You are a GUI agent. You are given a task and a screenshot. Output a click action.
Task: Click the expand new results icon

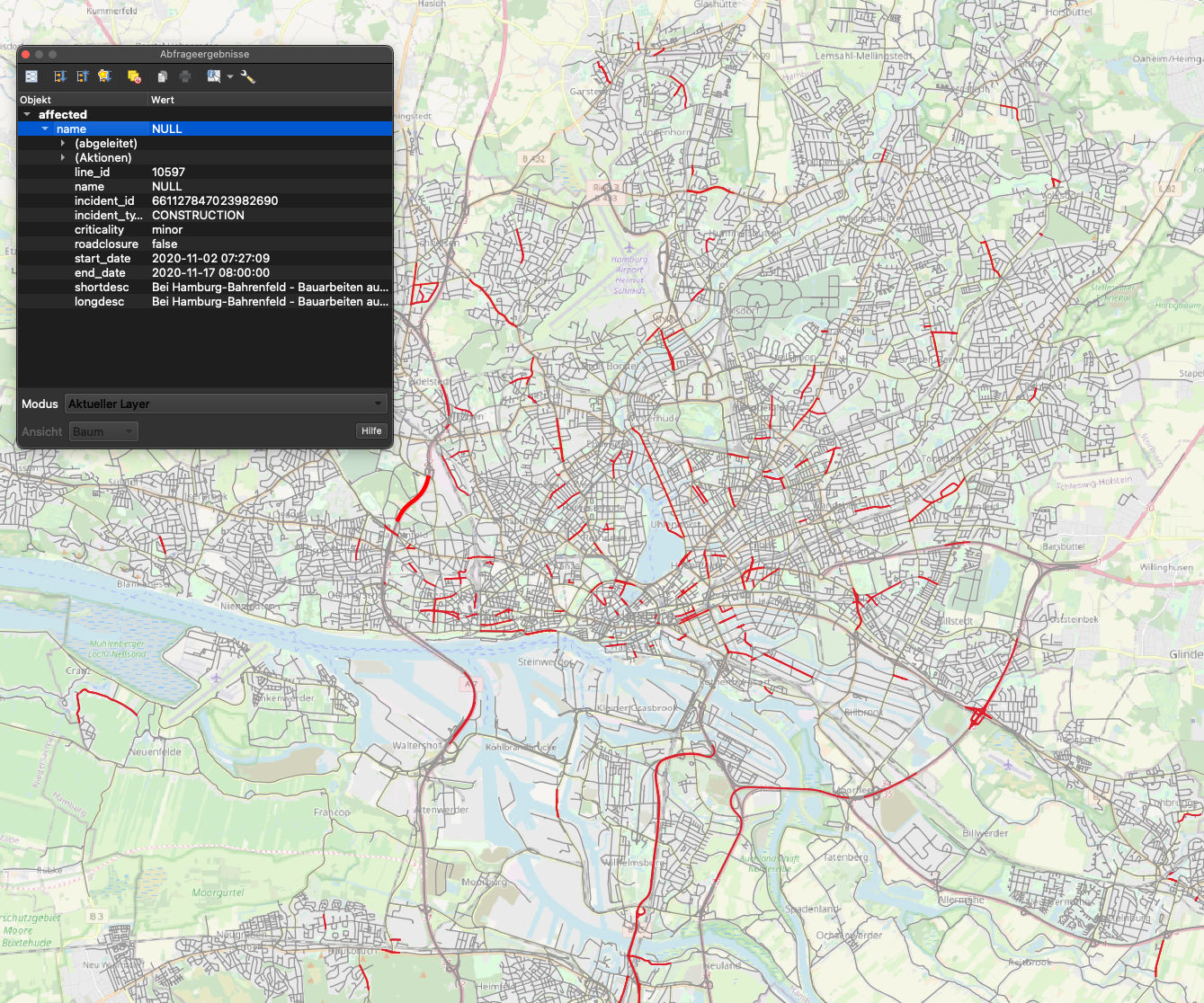[104, 76]
